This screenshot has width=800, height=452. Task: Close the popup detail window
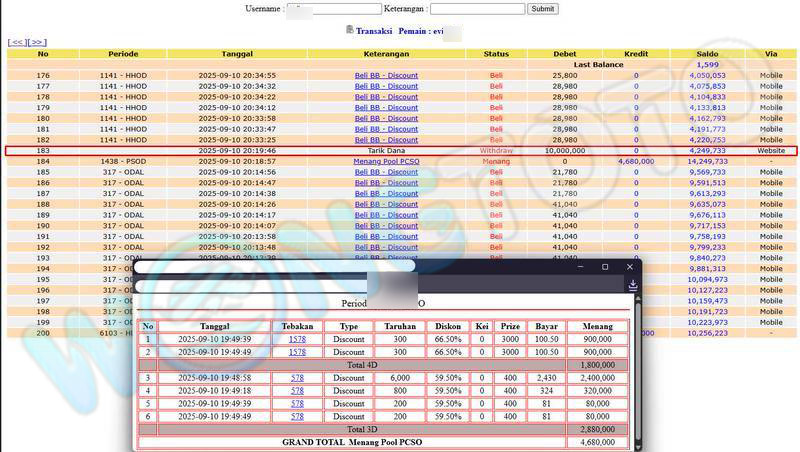(630, 267)
